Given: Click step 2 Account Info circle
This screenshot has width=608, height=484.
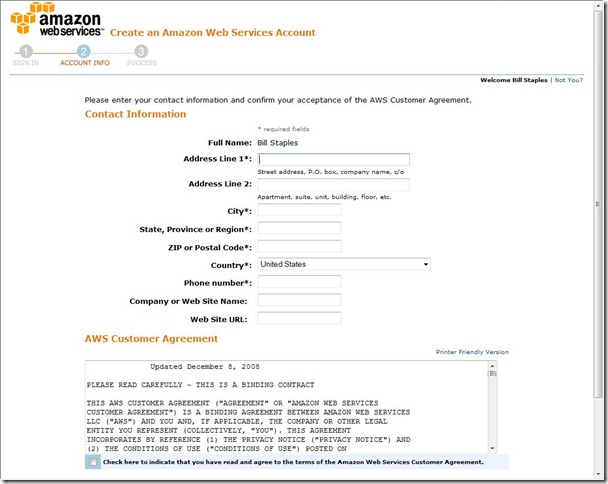Looking at the screenshot, I should coord(83,52).
